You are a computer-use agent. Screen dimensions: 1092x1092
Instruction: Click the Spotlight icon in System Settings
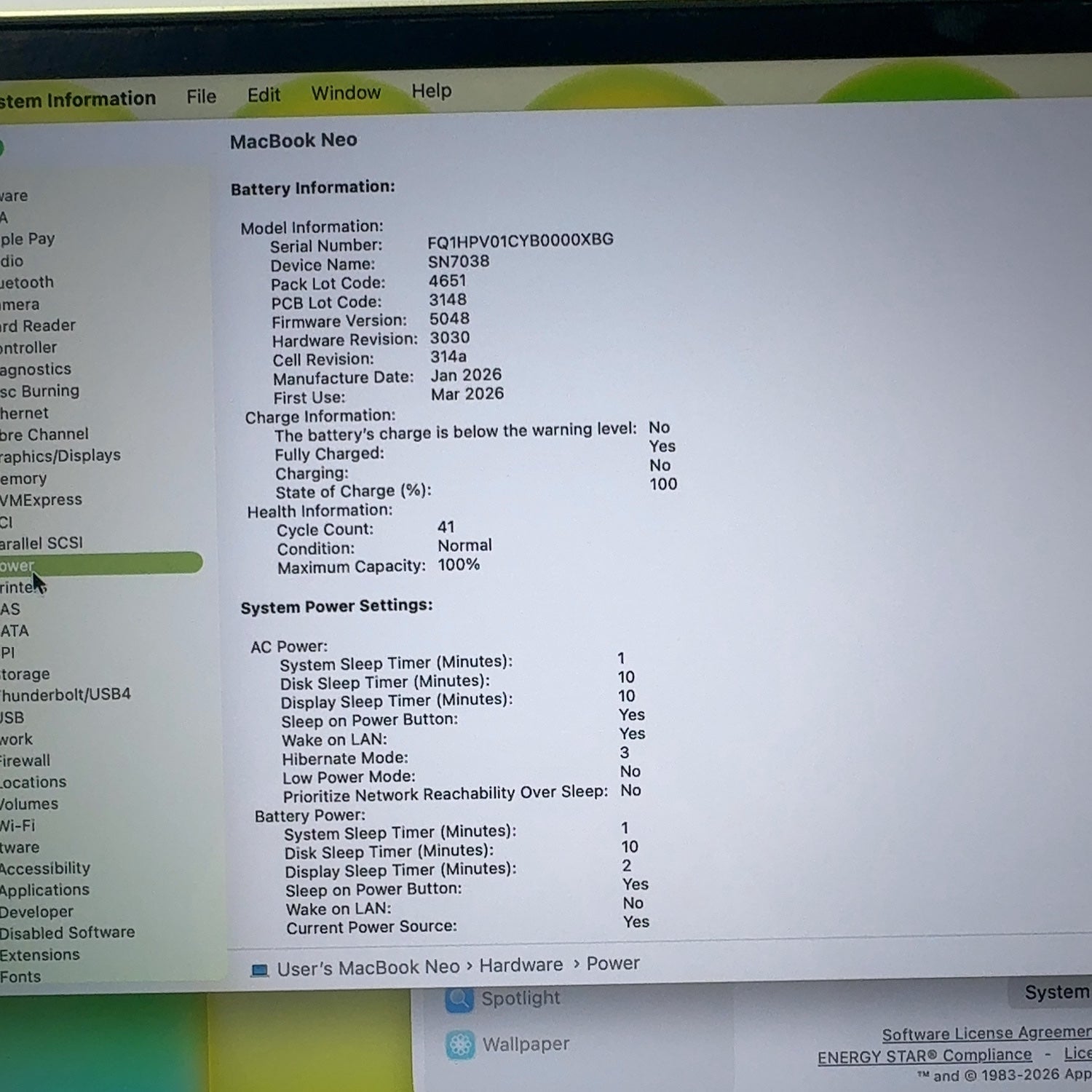(x=459, y=999)
